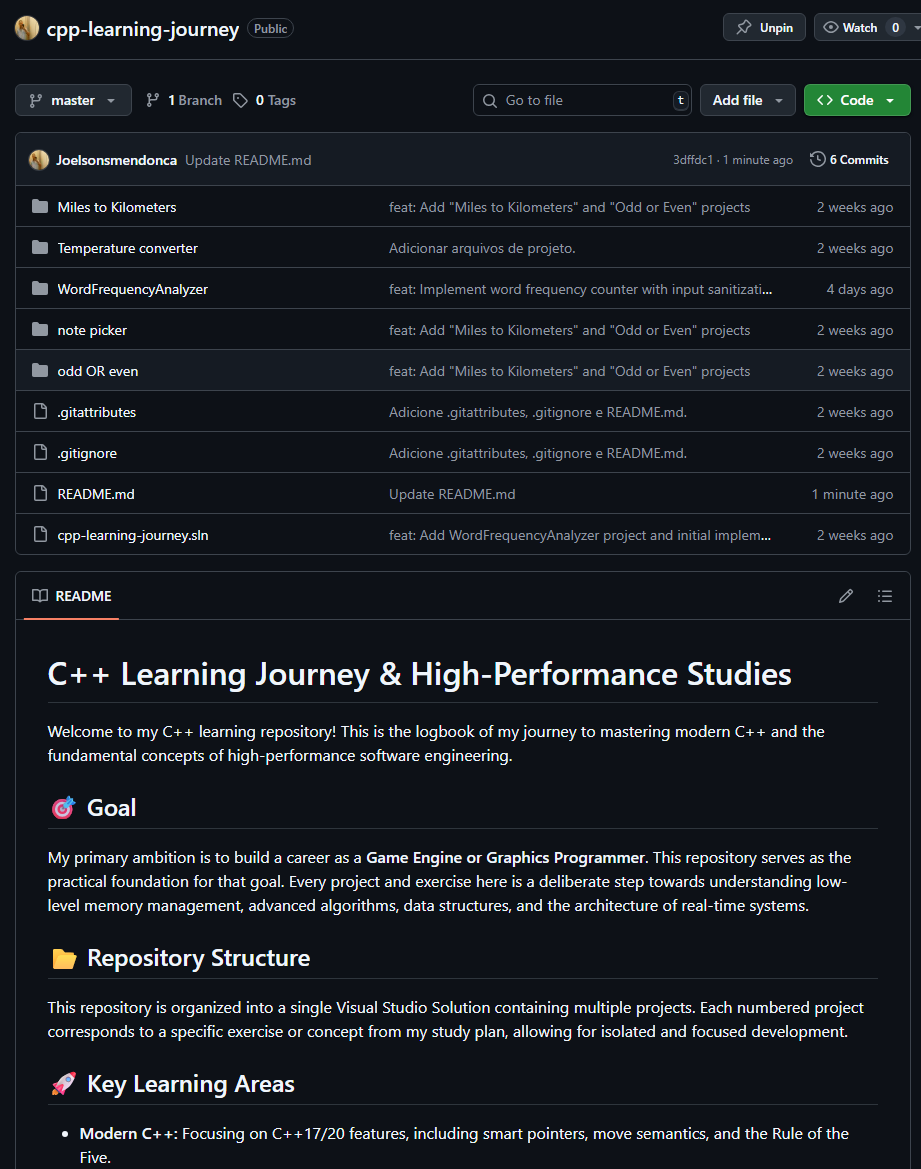The width and height of the screenshot is (921, 1169).
Task: Open commit message Adicionar arquivos de projeto
Action: click(x=482, y=248)
